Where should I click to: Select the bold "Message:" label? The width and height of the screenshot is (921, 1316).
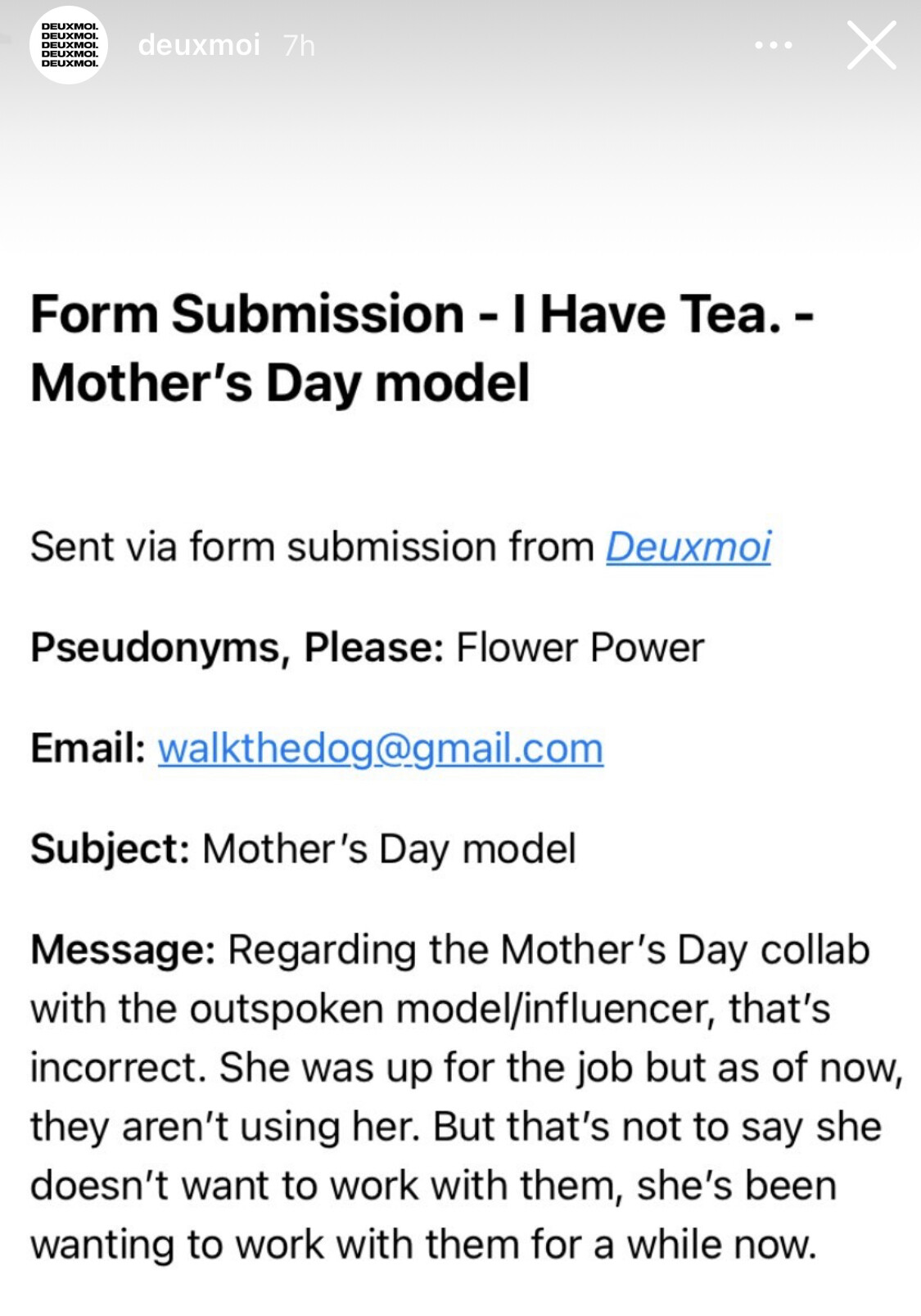click(x=123, y=950)
